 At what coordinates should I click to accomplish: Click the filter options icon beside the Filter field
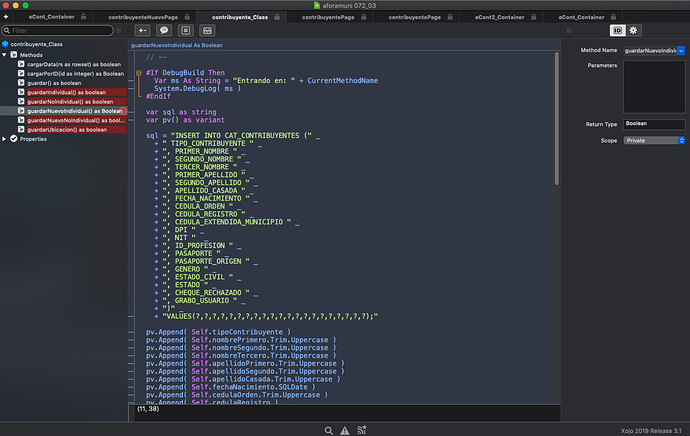pyautogui.click(x=119, y=30)
